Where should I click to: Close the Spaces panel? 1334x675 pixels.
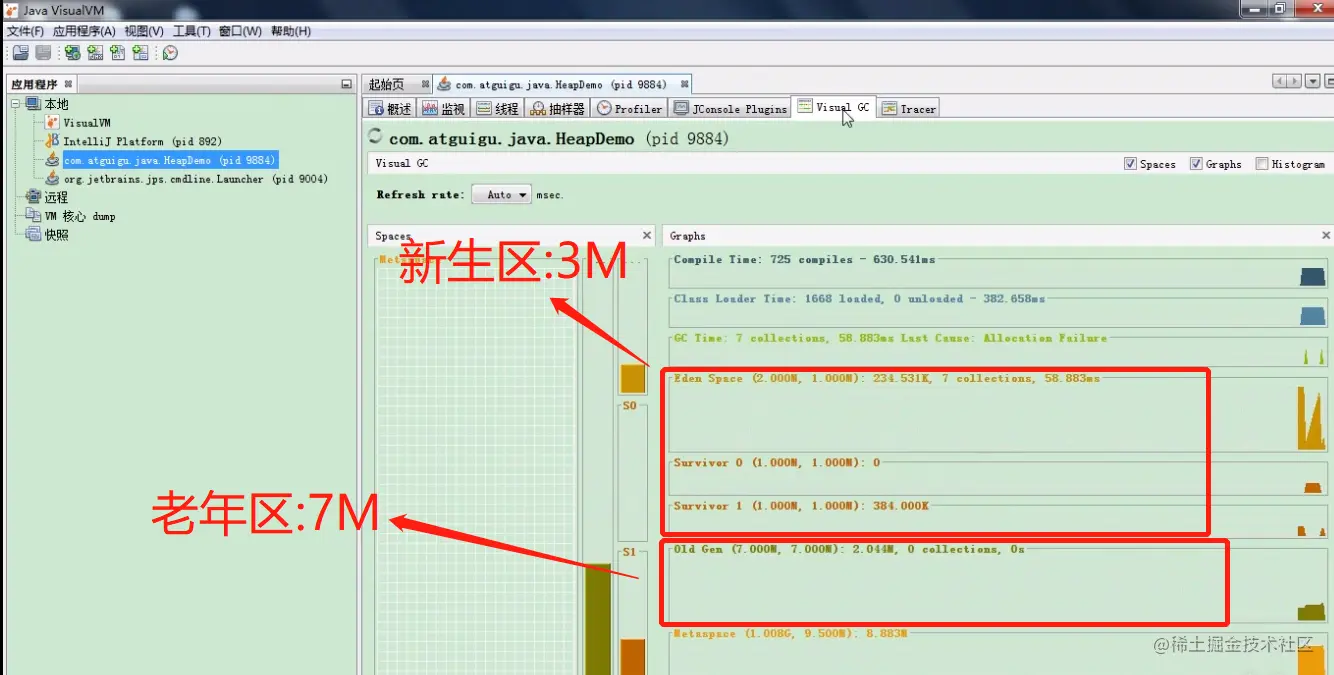pos(647,236)
